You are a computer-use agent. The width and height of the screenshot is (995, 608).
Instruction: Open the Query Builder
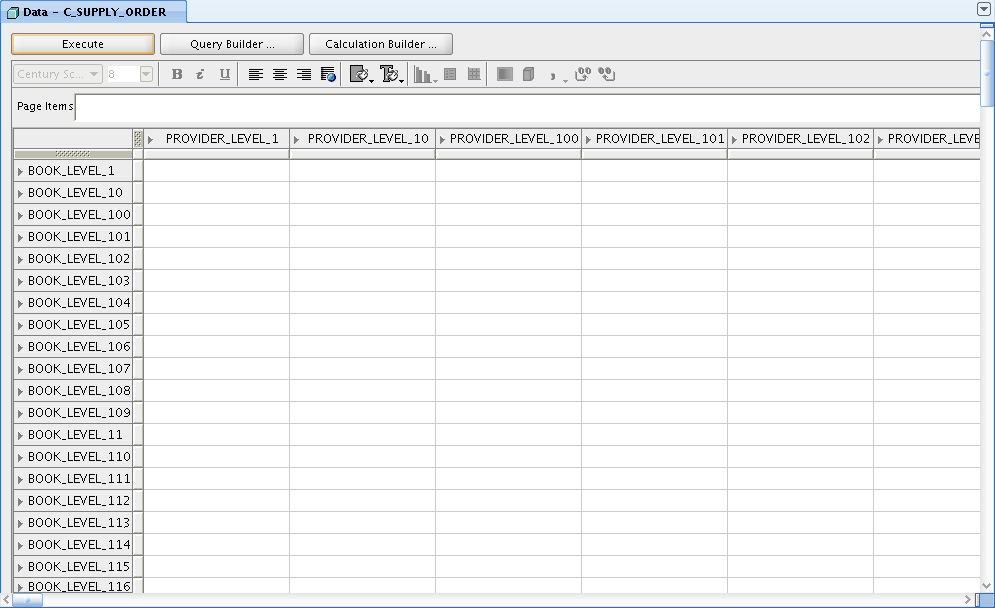(232, 44)
